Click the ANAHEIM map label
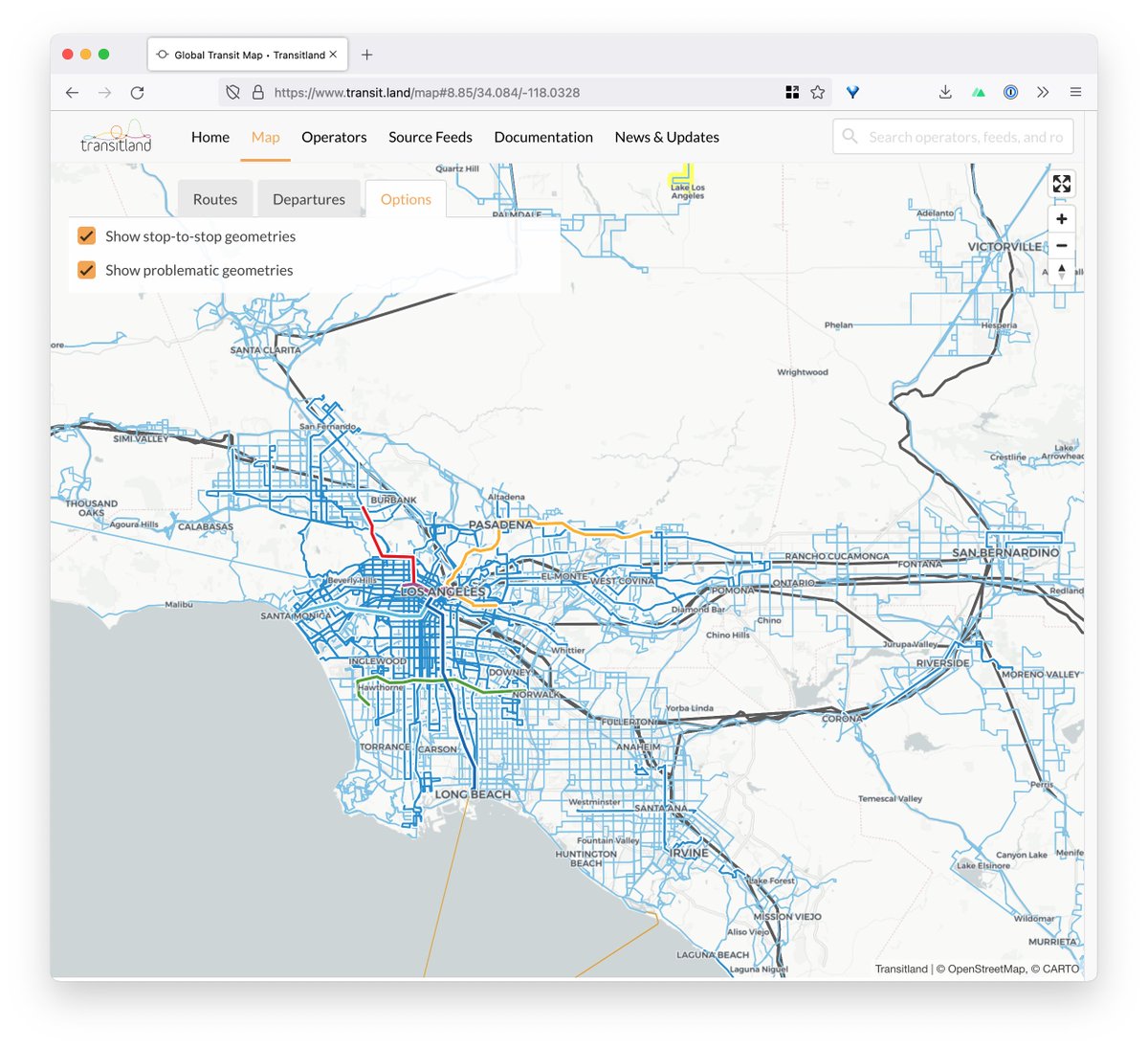The image size is (1148, 1048). 638,747
